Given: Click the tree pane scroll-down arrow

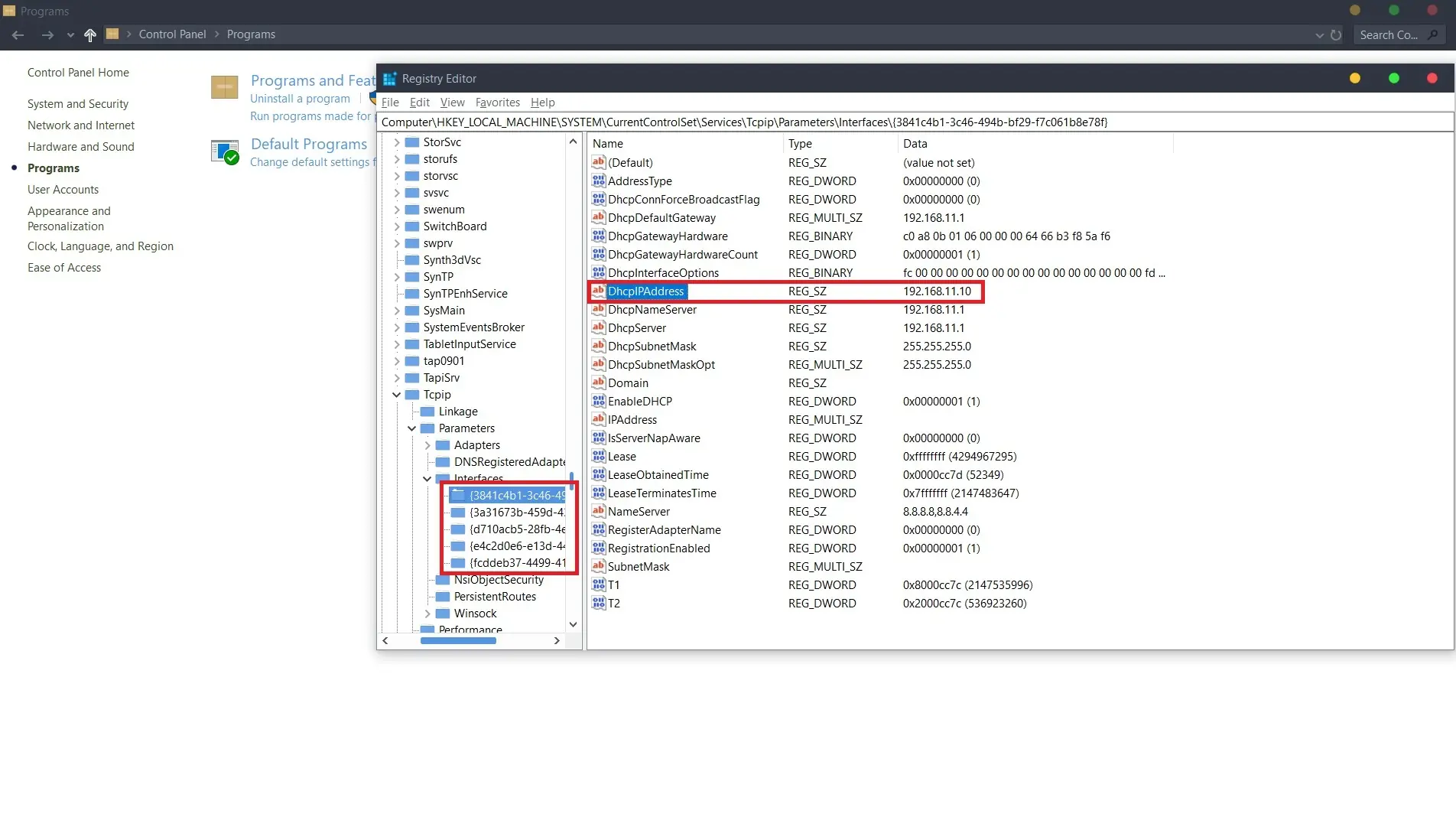Looking at the screenshot, I should pos(573,624).
